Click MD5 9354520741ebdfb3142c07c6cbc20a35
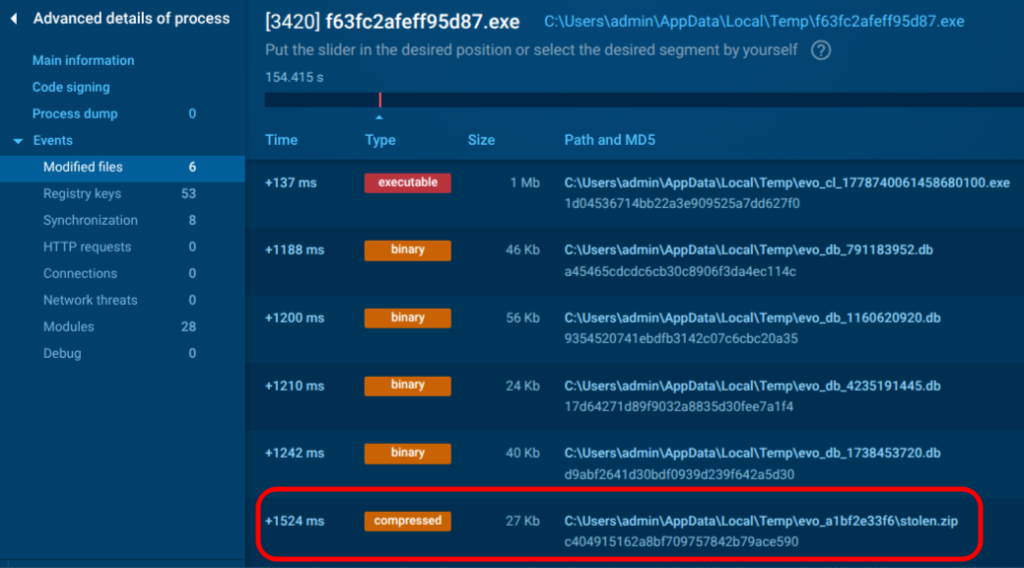Image resolution: width=1024 pixels, height=568 pixels. [x=680, y=339]
